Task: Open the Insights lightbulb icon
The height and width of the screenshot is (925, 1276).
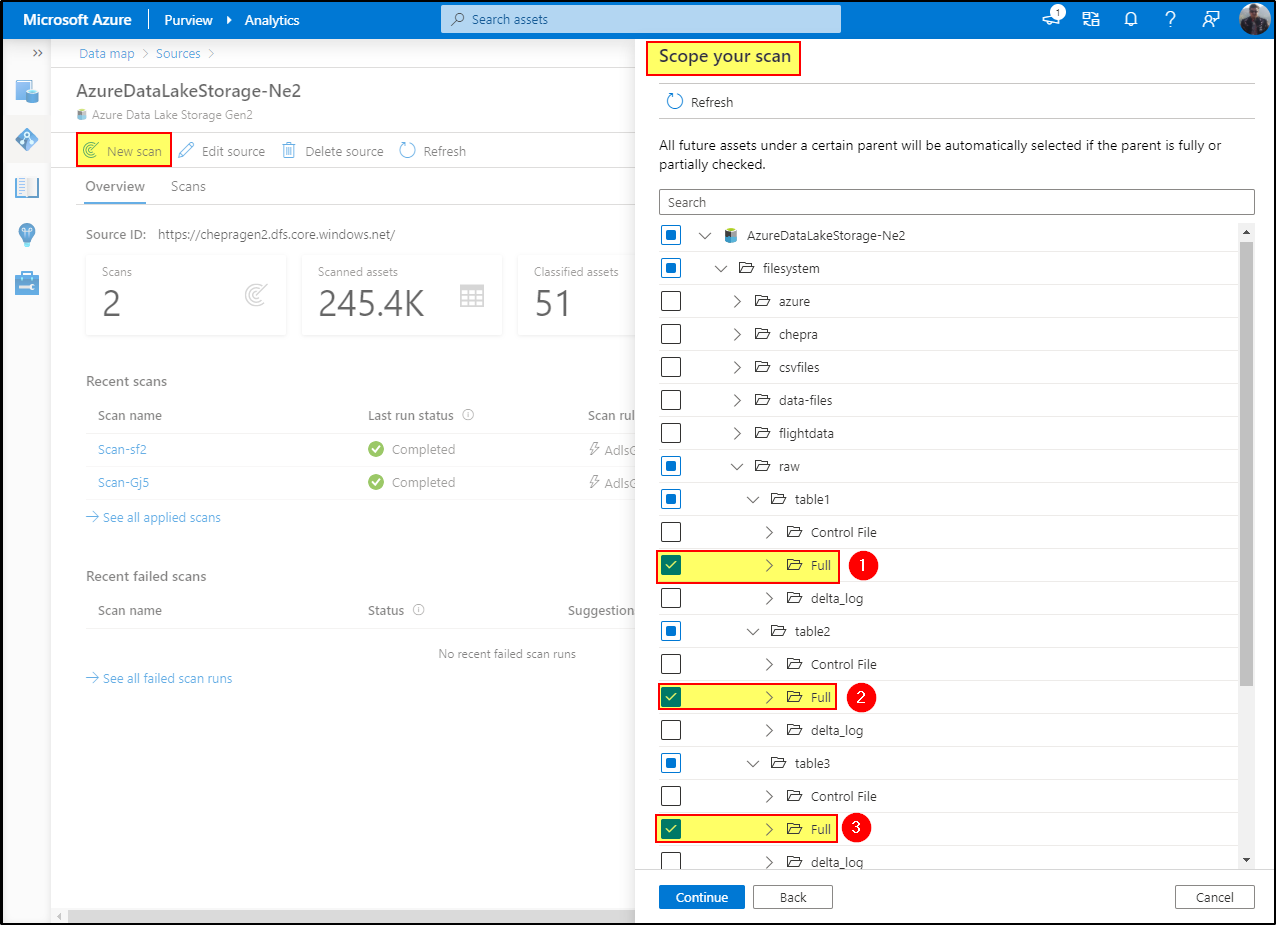Action: click(27, 235)
